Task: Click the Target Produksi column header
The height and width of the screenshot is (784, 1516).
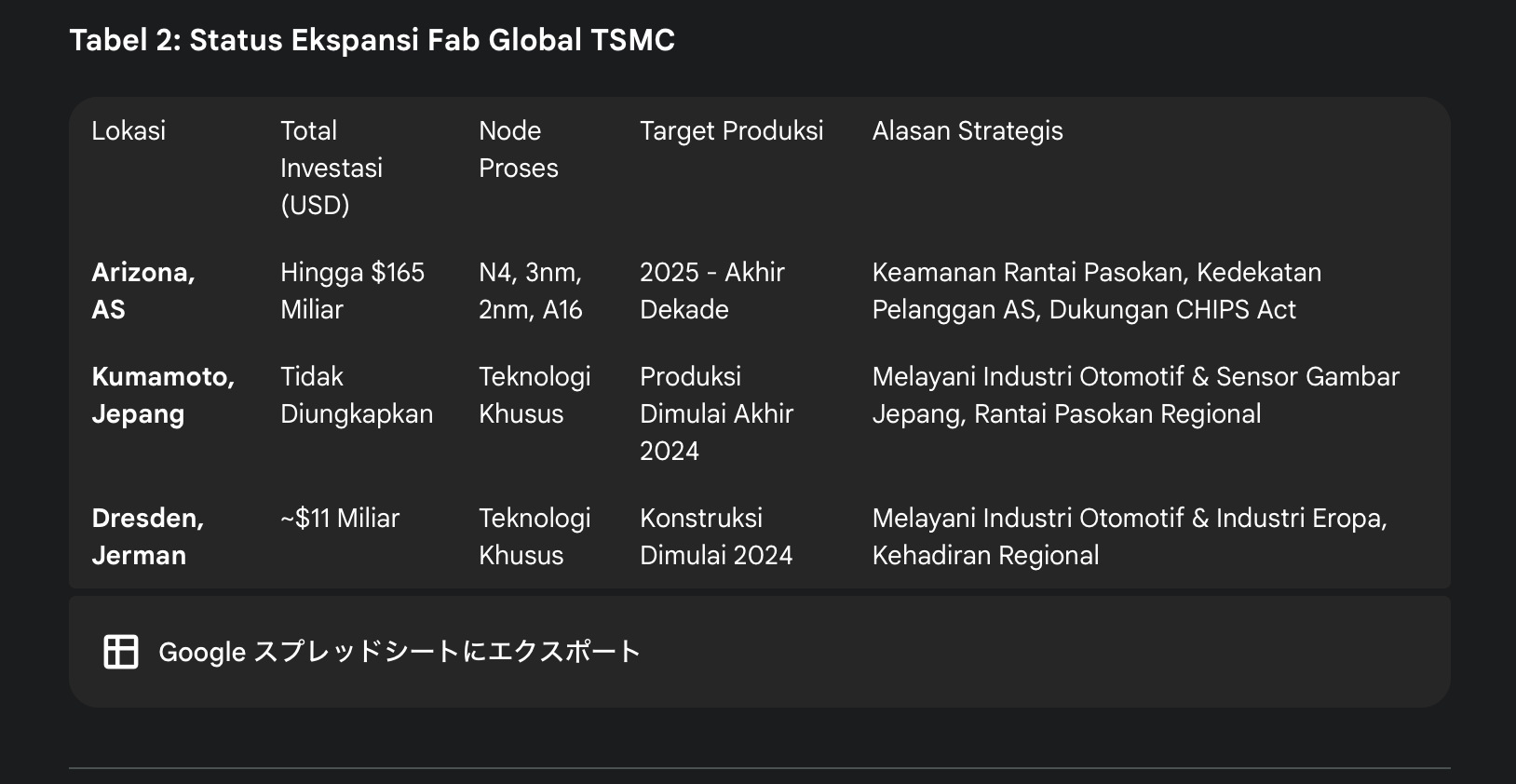Action: click(x=731, y=130)
